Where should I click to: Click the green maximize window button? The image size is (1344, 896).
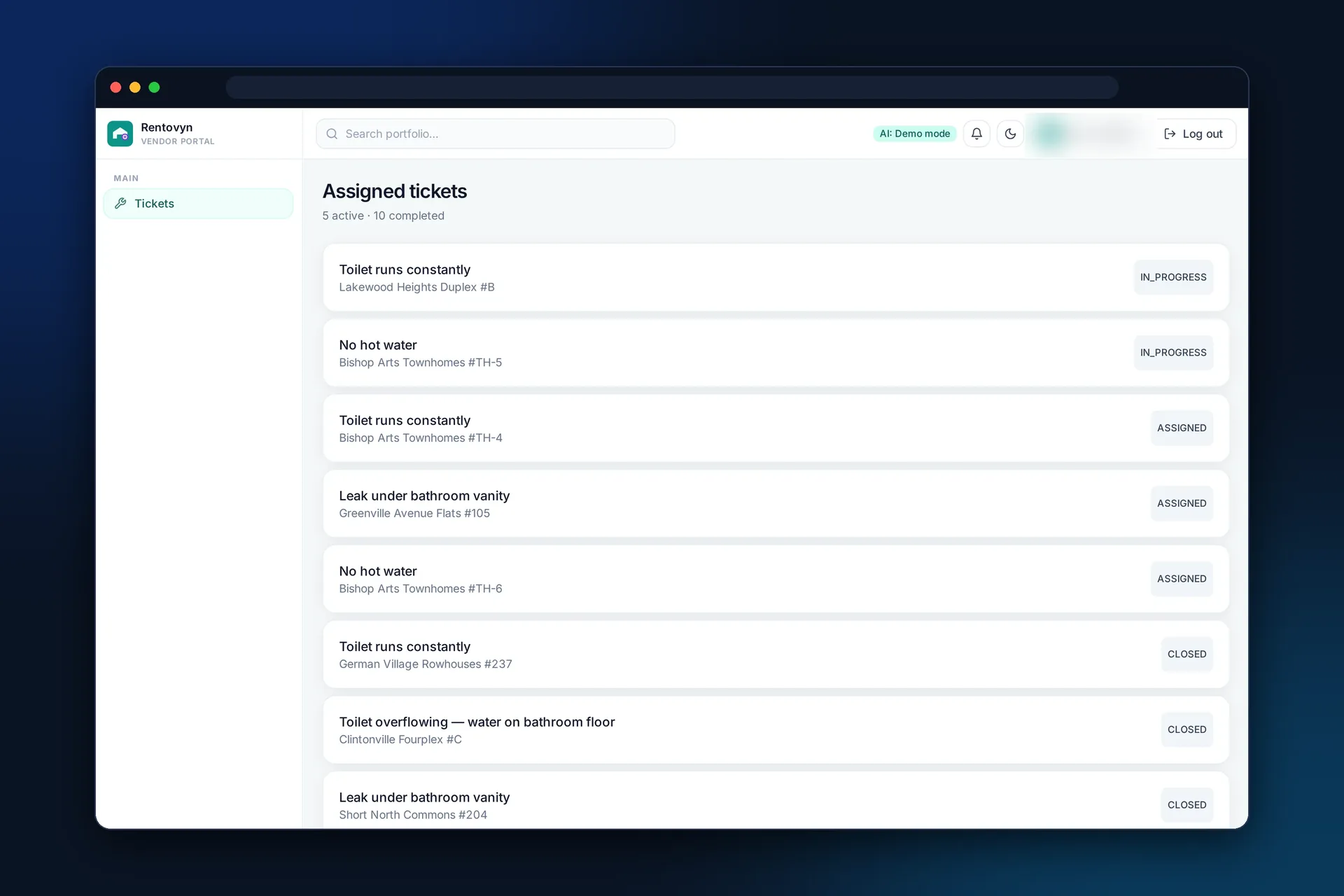click(x=155, y=87)
